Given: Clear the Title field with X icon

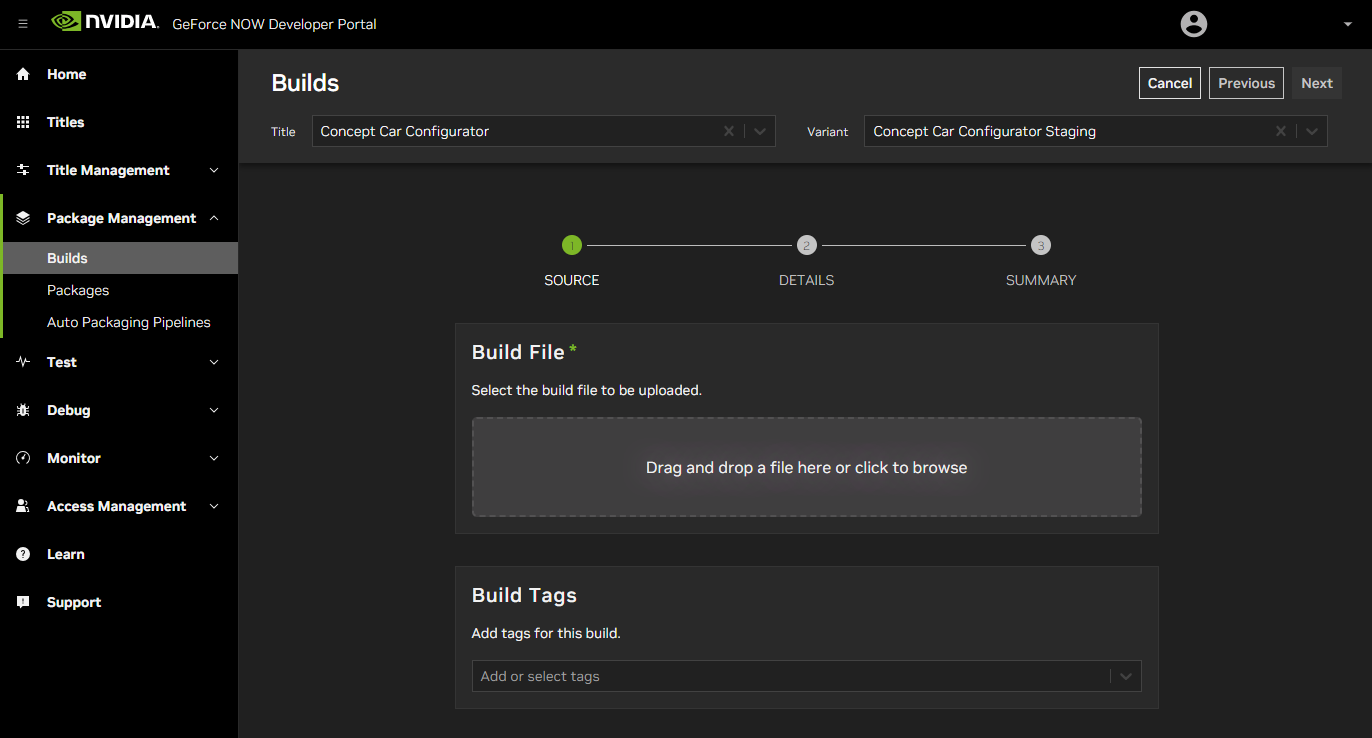Looking at the screenshot, I should (729, 131).
